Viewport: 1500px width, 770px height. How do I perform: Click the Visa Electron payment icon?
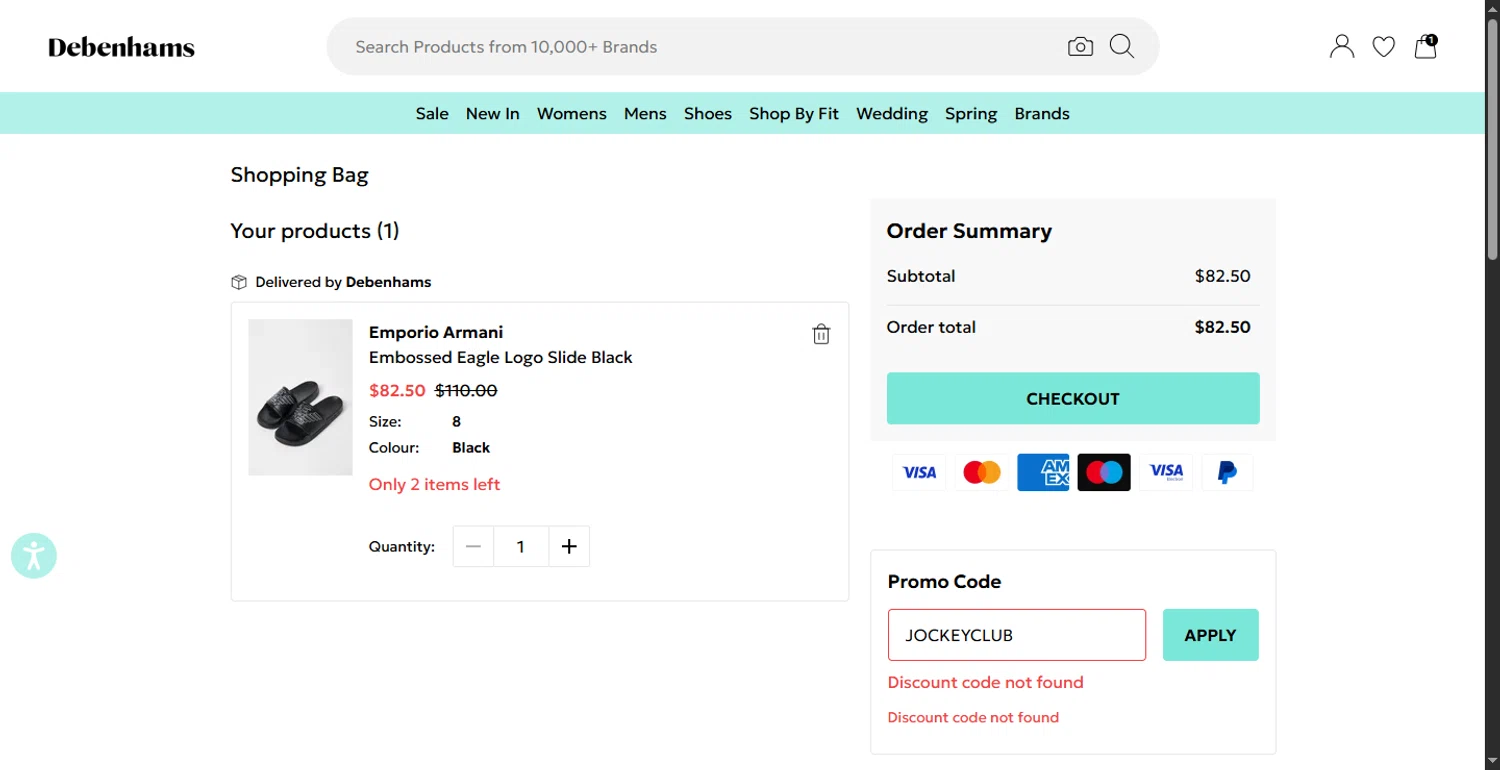[x=1166, y=472]
